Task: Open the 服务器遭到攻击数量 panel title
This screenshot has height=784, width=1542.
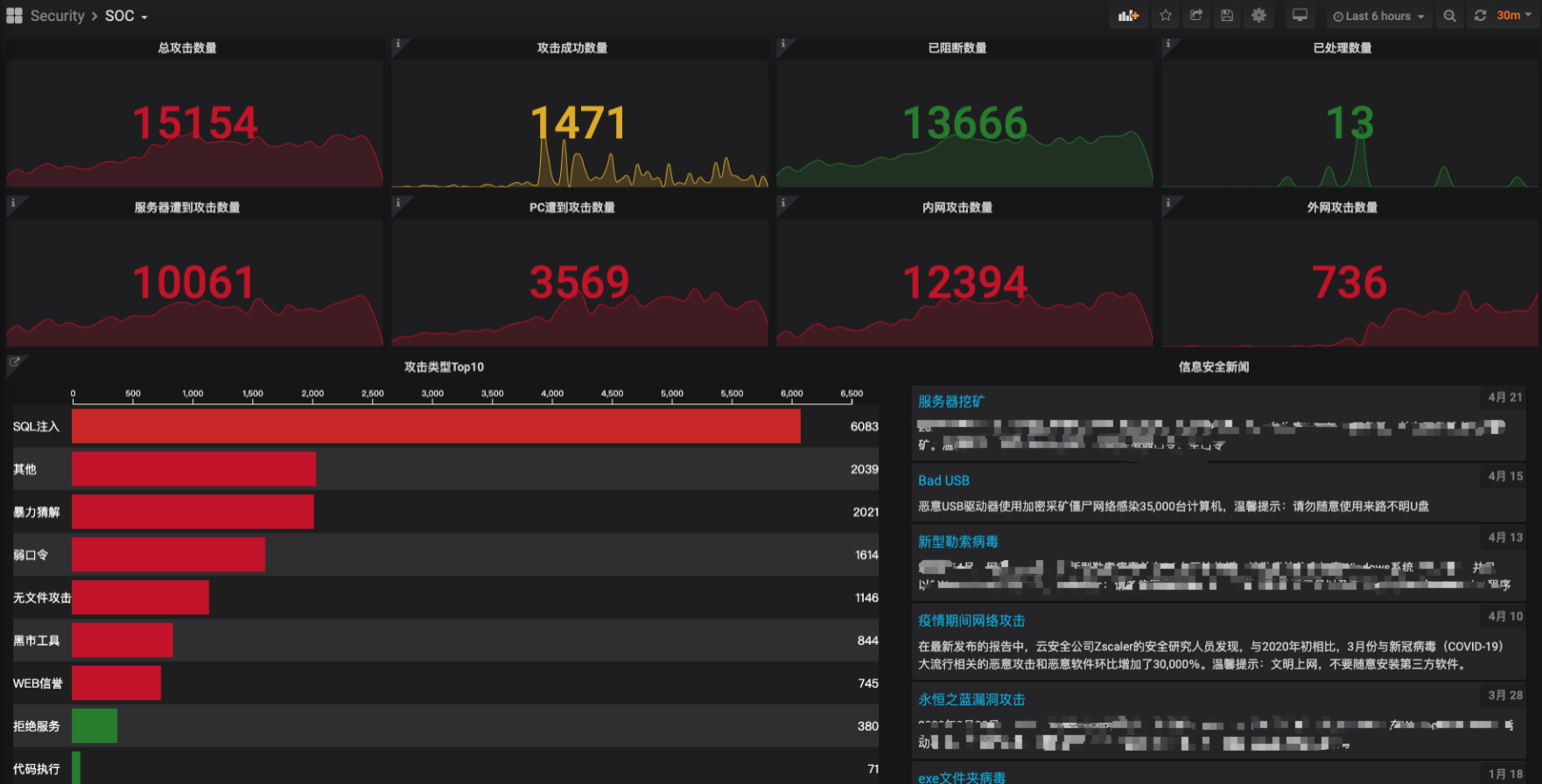Action: pyautogui.click(x=187, y=207)
